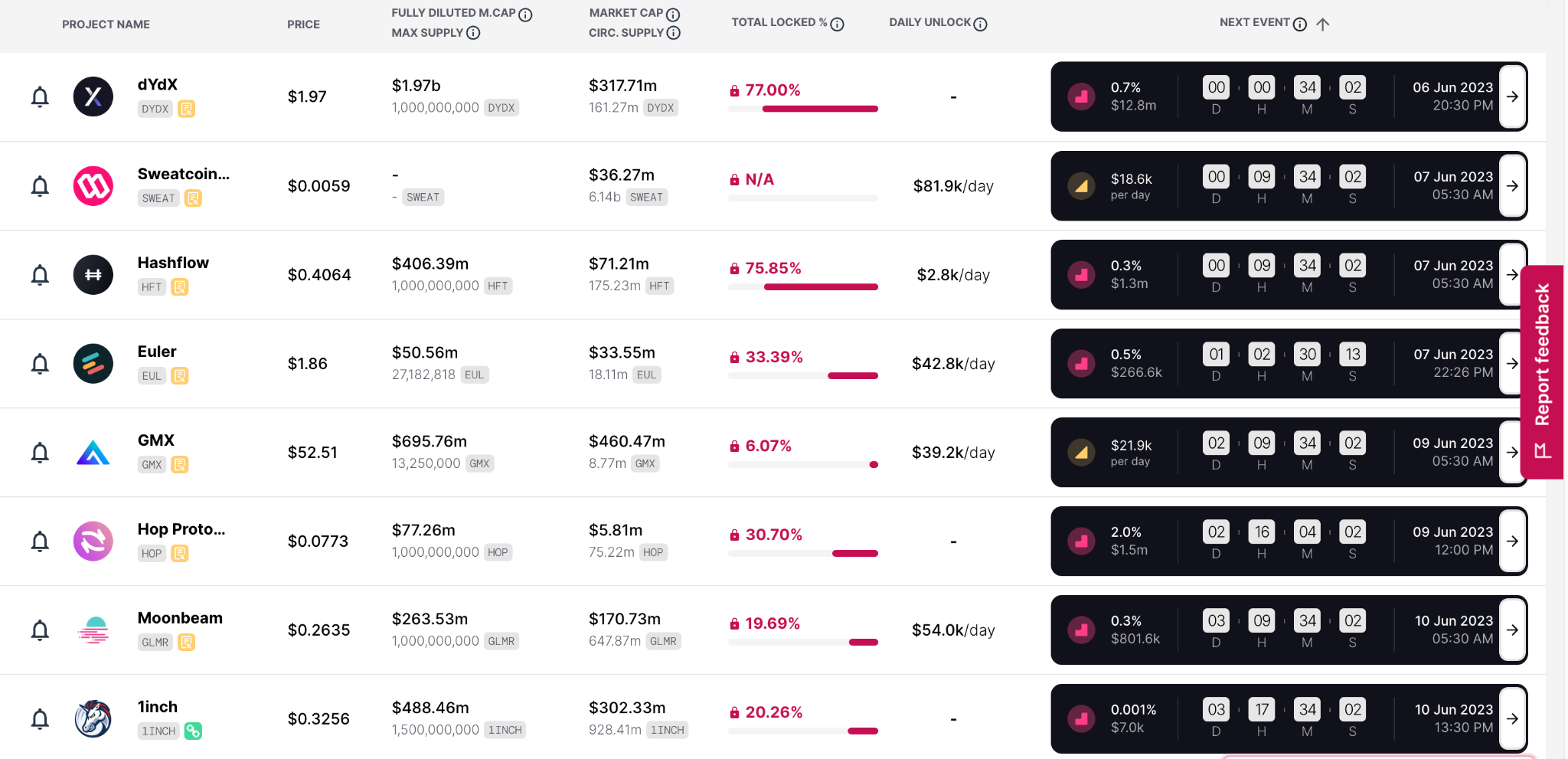The image size is (1568, 759).
Task: Sort table by Price column header
Action: [x=303, y=25]
